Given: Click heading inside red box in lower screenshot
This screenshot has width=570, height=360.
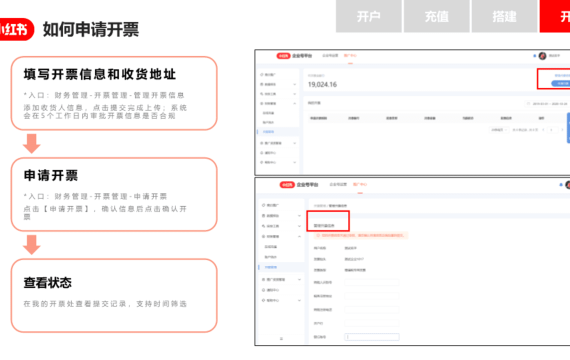Looking at the screenshot, I should (324, 226).
